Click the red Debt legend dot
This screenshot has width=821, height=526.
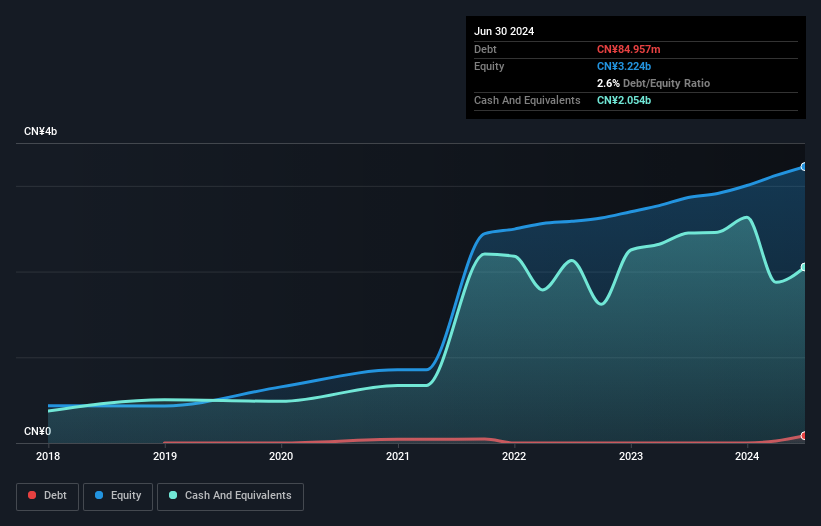[x=32, y=495]
